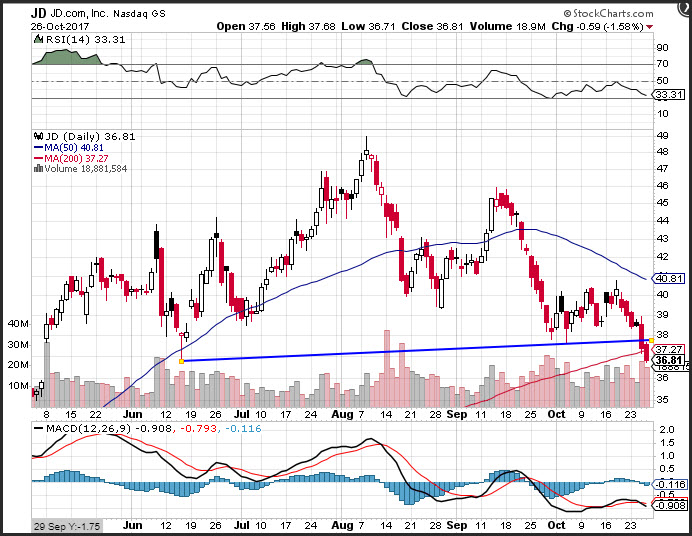This screenshot has width=692, height=536.
Task: Click the High 37.68 header value
Action: coord(308,26)
